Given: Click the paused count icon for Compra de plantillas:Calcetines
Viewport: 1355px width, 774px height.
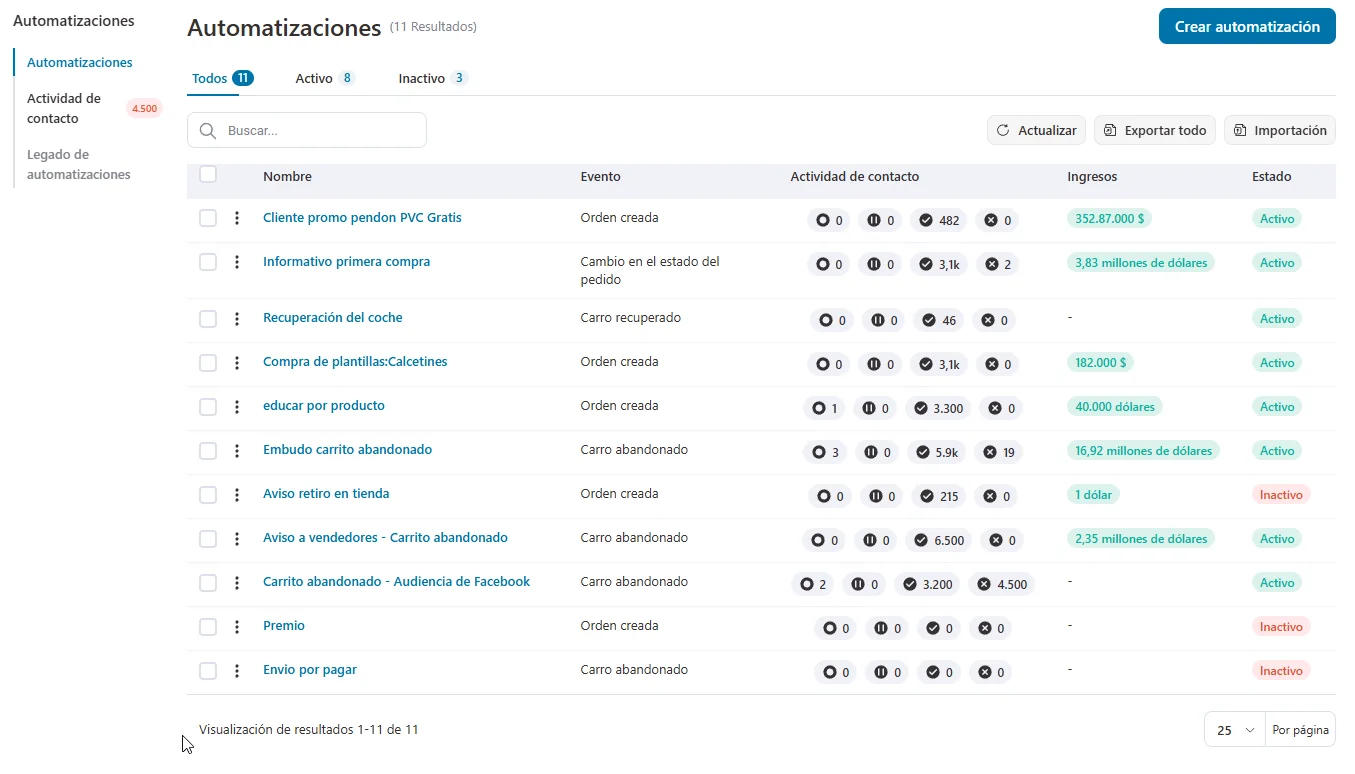Looking at the screenshot, I should tap(873, 364).
